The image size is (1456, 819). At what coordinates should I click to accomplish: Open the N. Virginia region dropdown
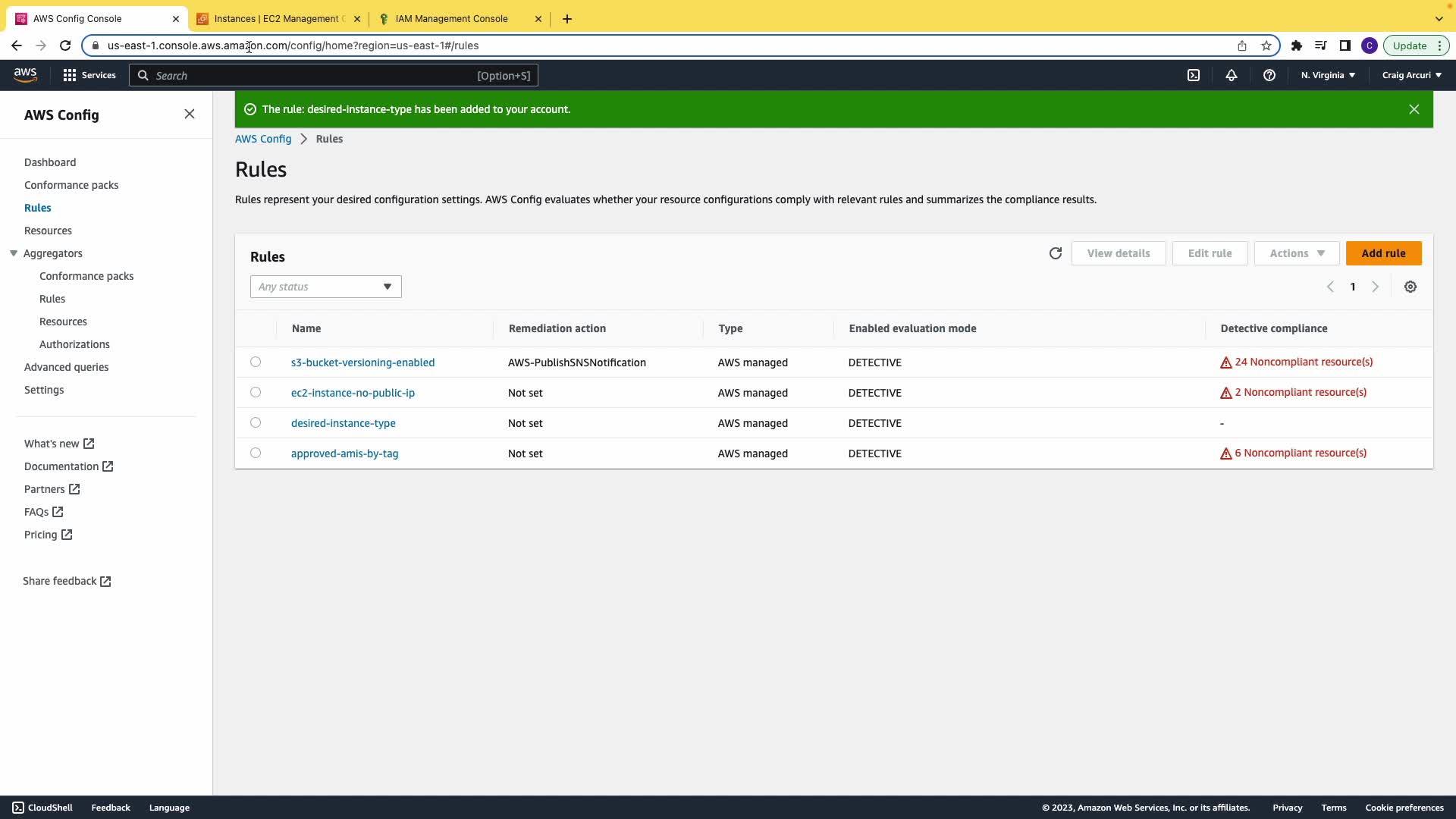(x=1328, y=75)
